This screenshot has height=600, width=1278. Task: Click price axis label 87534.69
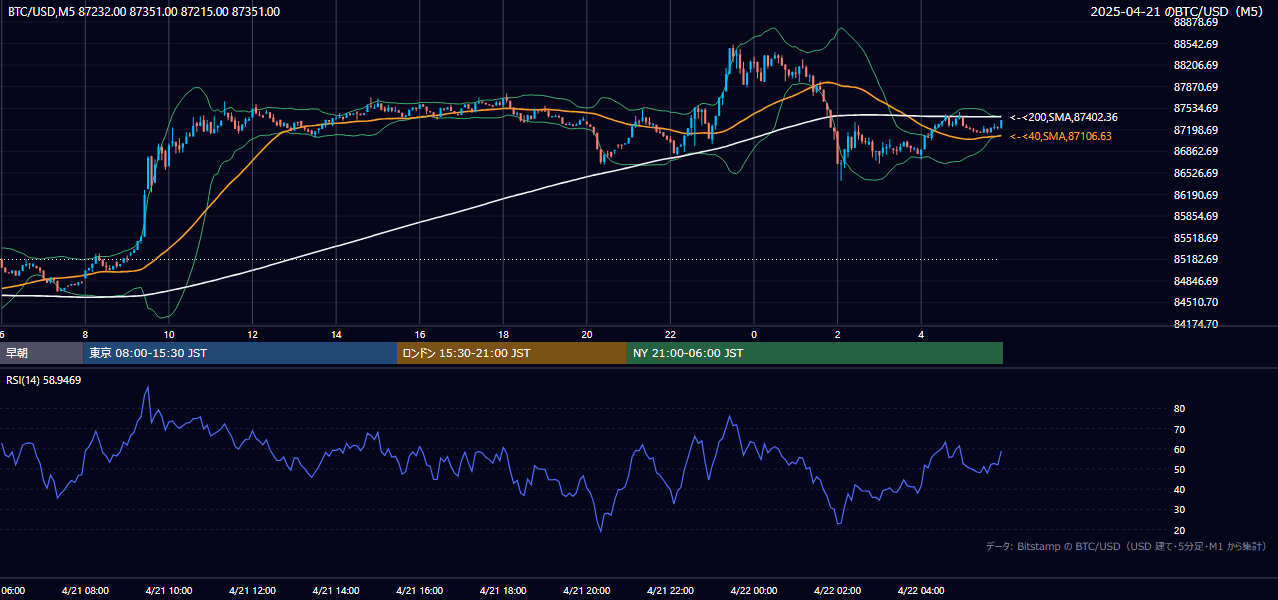click(x=1196, y=108)
